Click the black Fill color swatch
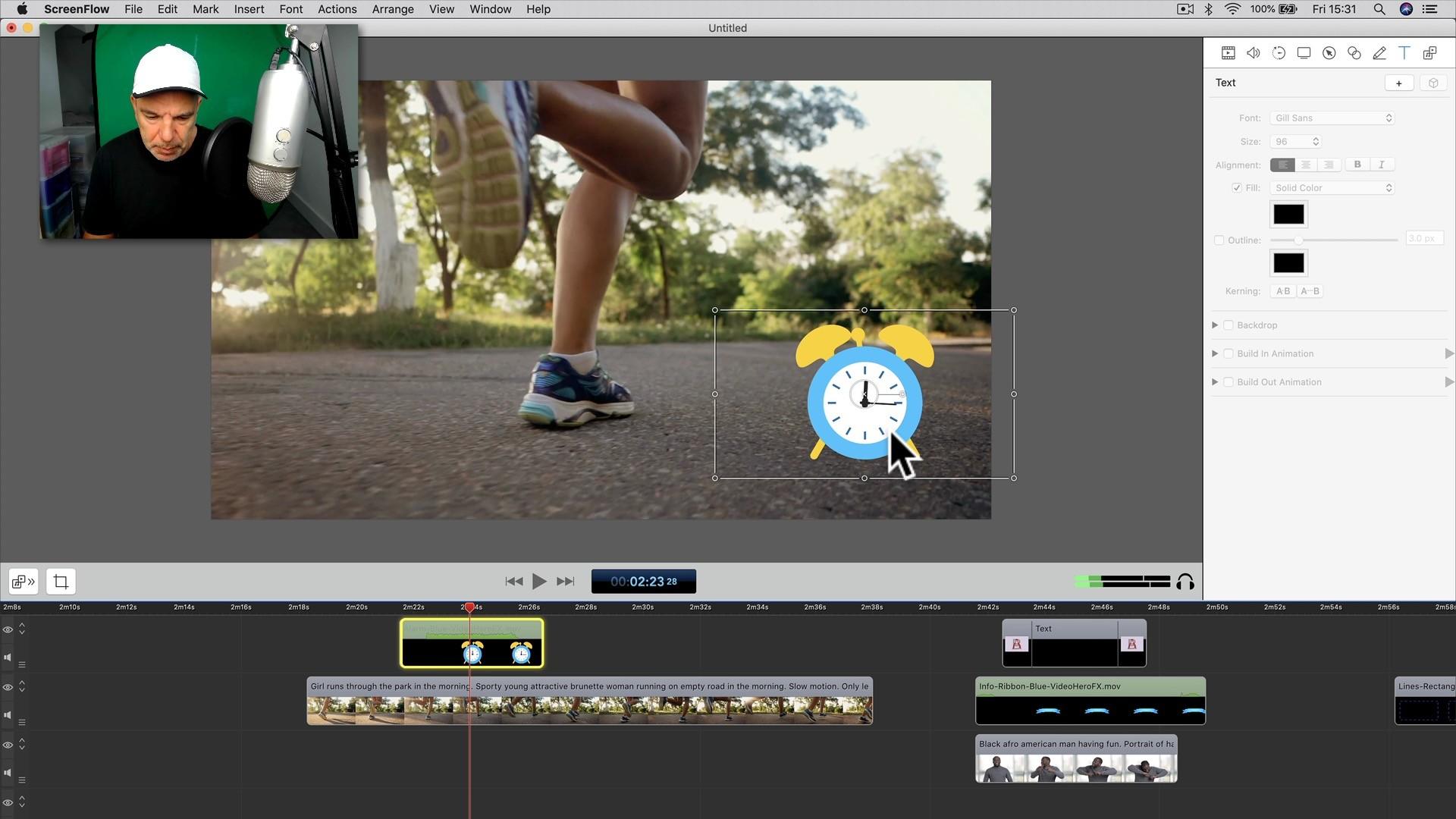 pos(1288,215)
